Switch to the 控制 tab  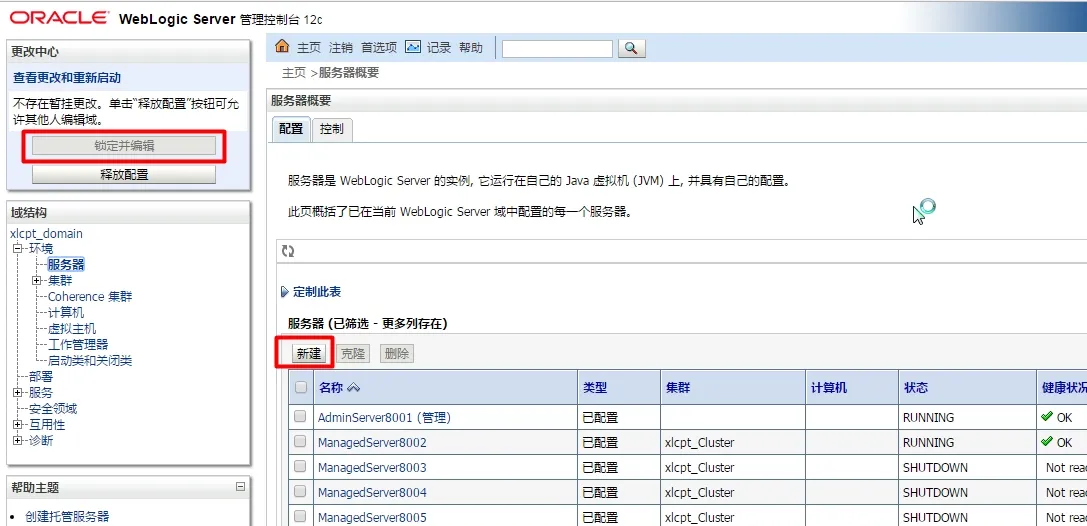coord(332,129)
